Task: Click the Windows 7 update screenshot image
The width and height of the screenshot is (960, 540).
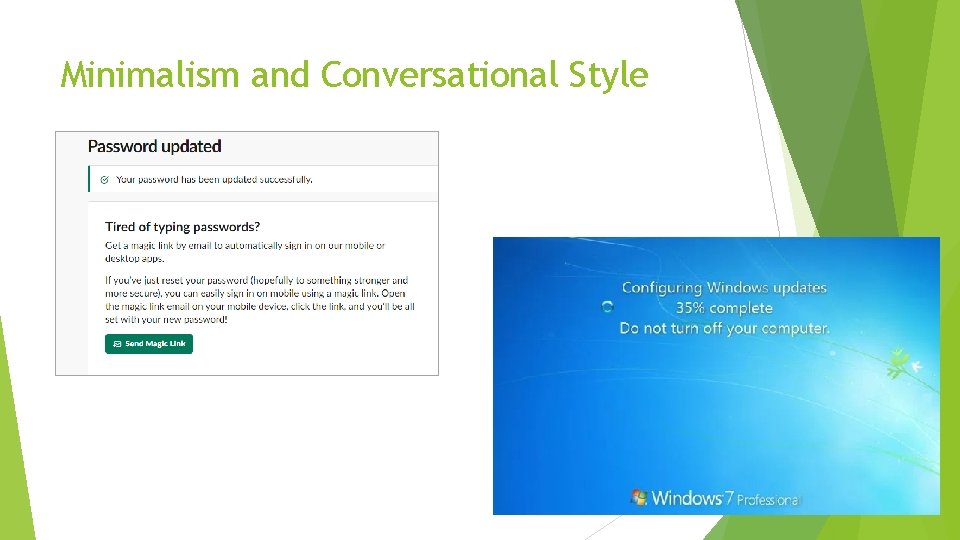Action: (x=716, y=376)
